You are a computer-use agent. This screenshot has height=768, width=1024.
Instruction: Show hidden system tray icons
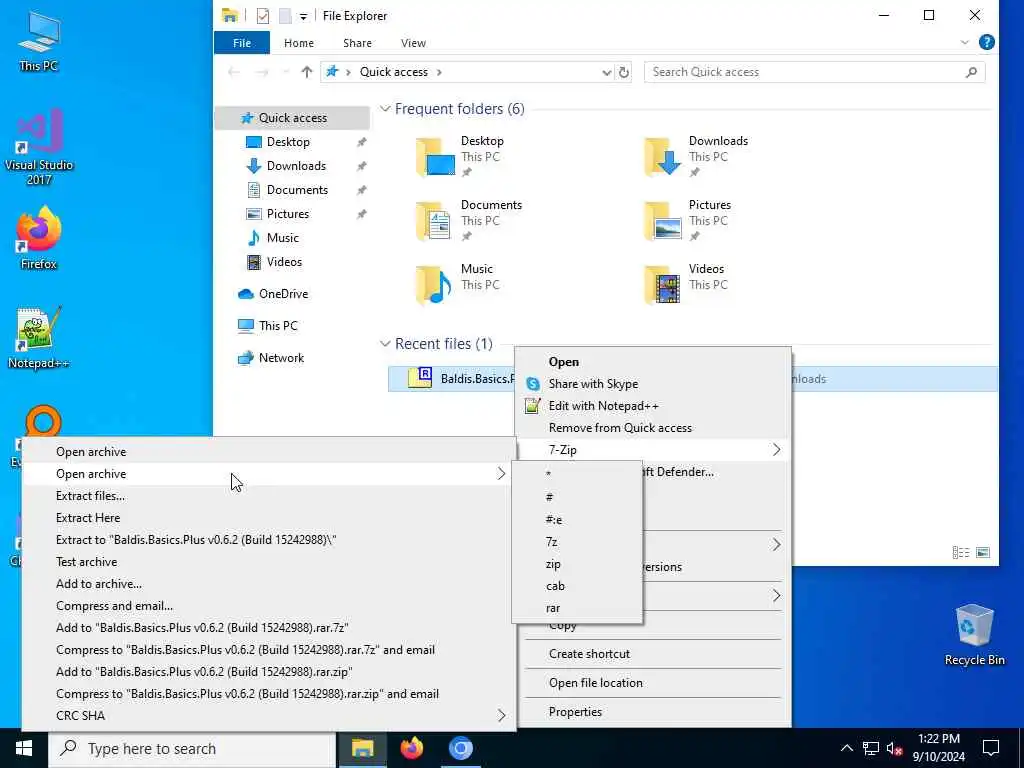[846, 748]
